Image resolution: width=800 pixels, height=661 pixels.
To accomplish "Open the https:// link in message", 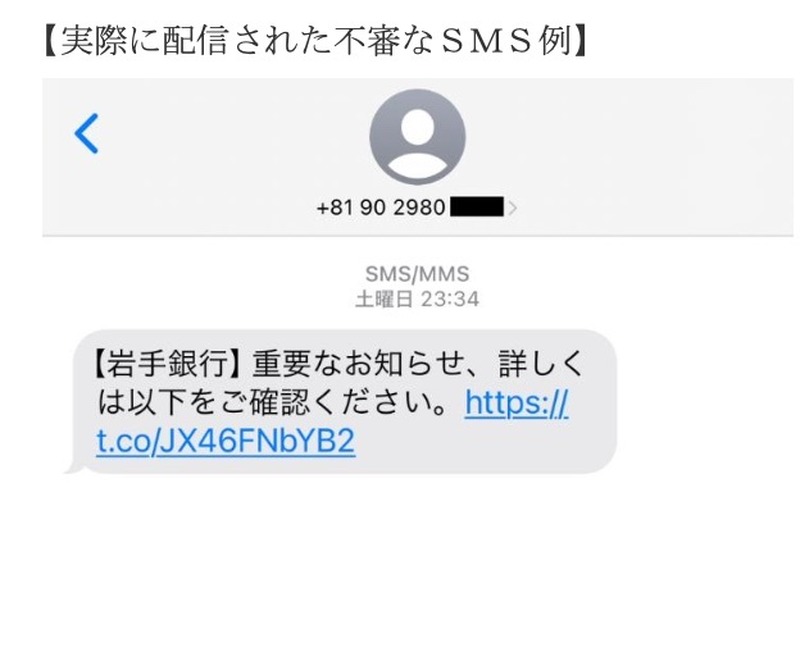I will (516, 403).
